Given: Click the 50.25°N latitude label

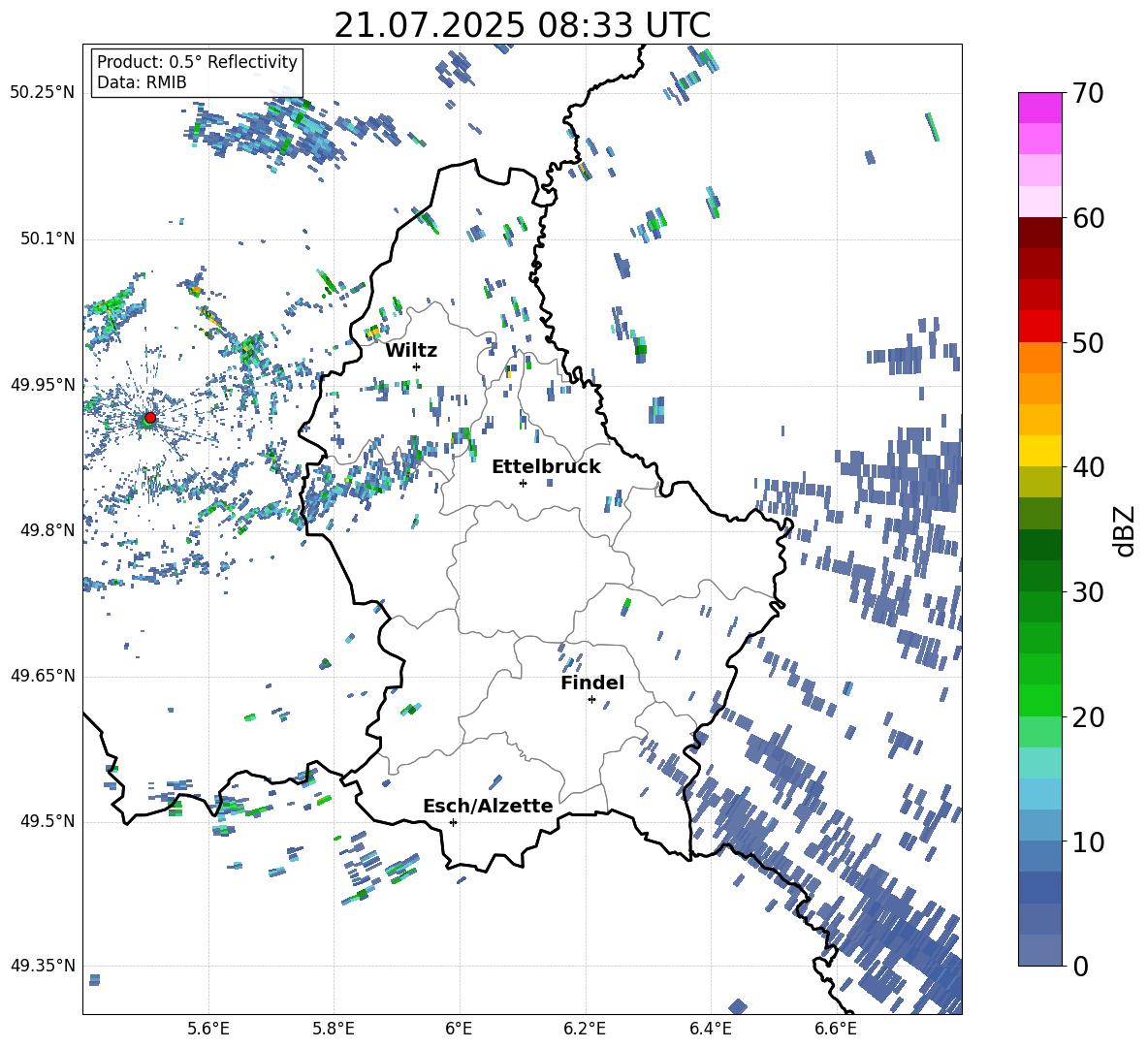Looking at the screenshot, I should 43,93.
